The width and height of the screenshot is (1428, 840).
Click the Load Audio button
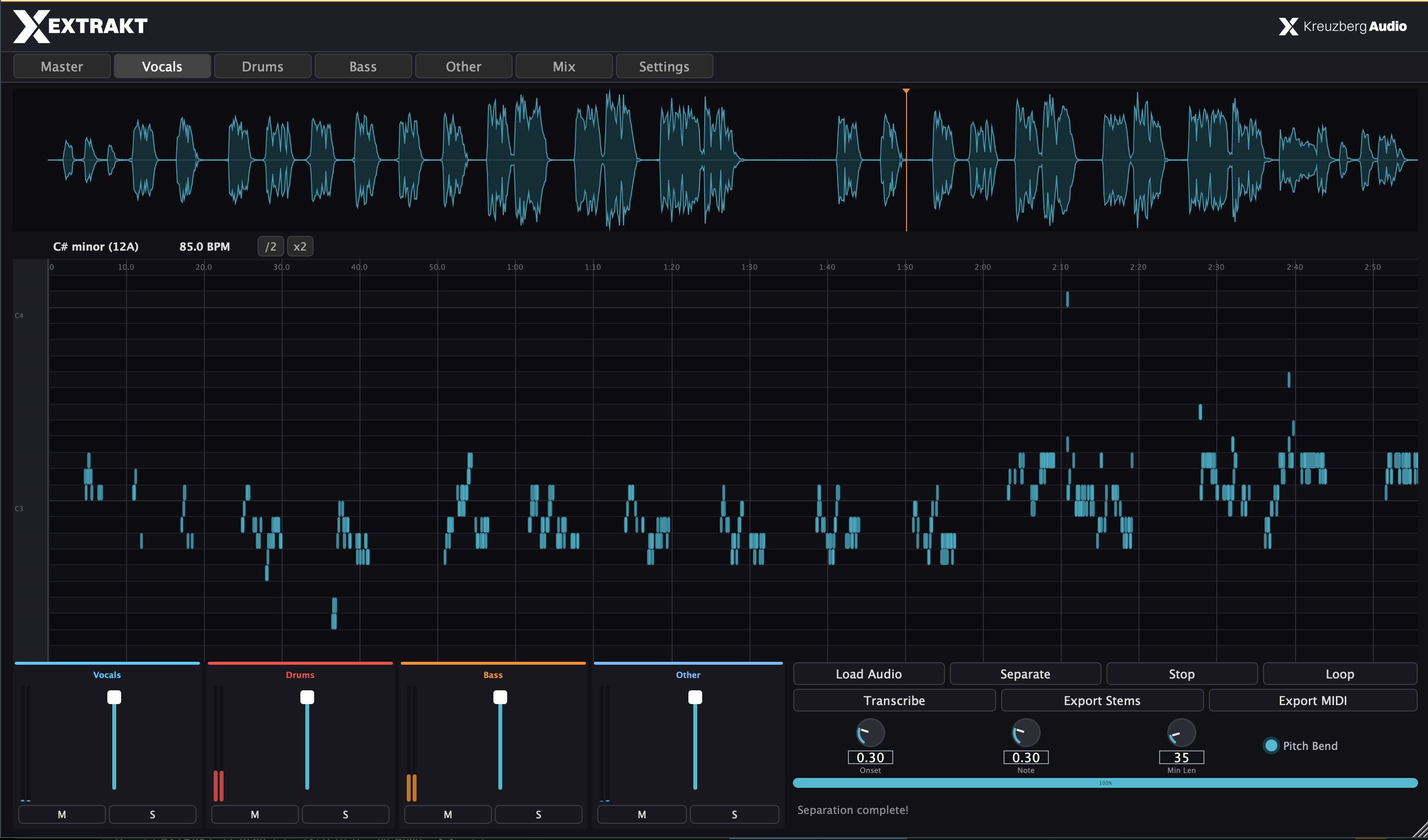tap(869, 674)
